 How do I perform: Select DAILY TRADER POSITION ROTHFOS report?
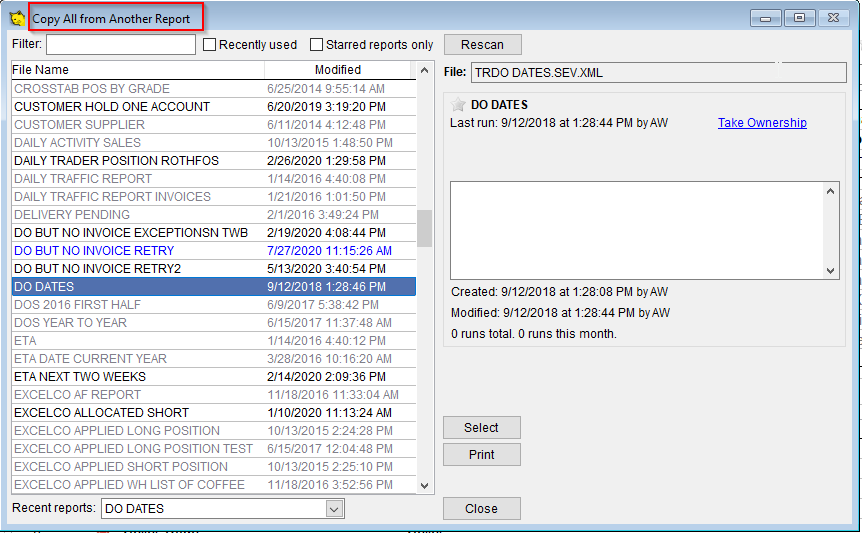pyautogui.click(x=214, y=160)
